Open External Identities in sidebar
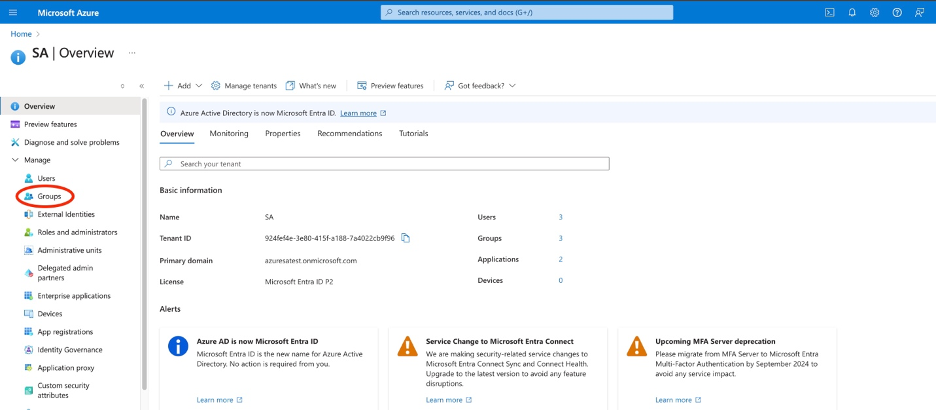This screenshot has height=410, width=936. click(x=66, y=214)
